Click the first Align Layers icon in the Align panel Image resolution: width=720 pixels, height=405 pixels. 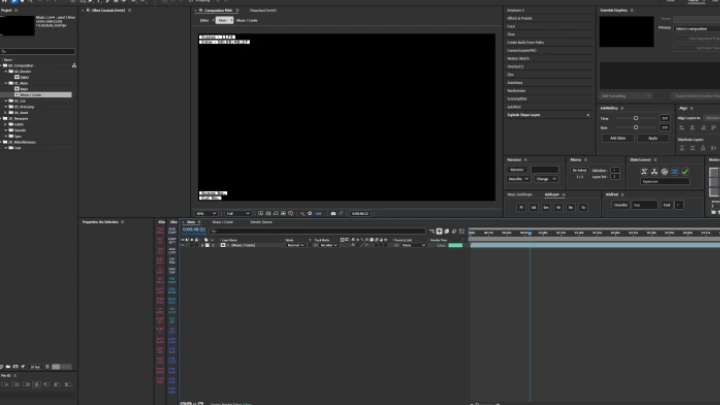(x=682, y=128)
